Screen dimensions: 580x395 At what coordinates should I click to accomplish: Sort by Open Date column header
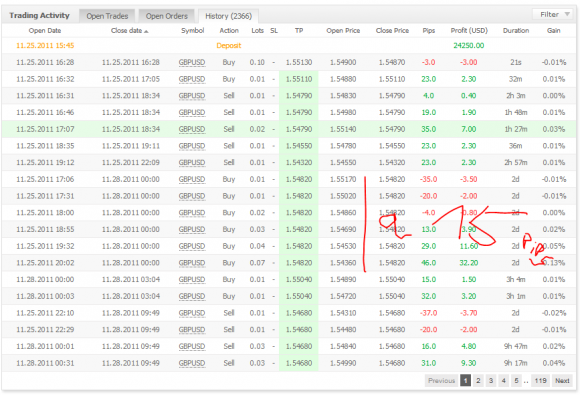45,31
